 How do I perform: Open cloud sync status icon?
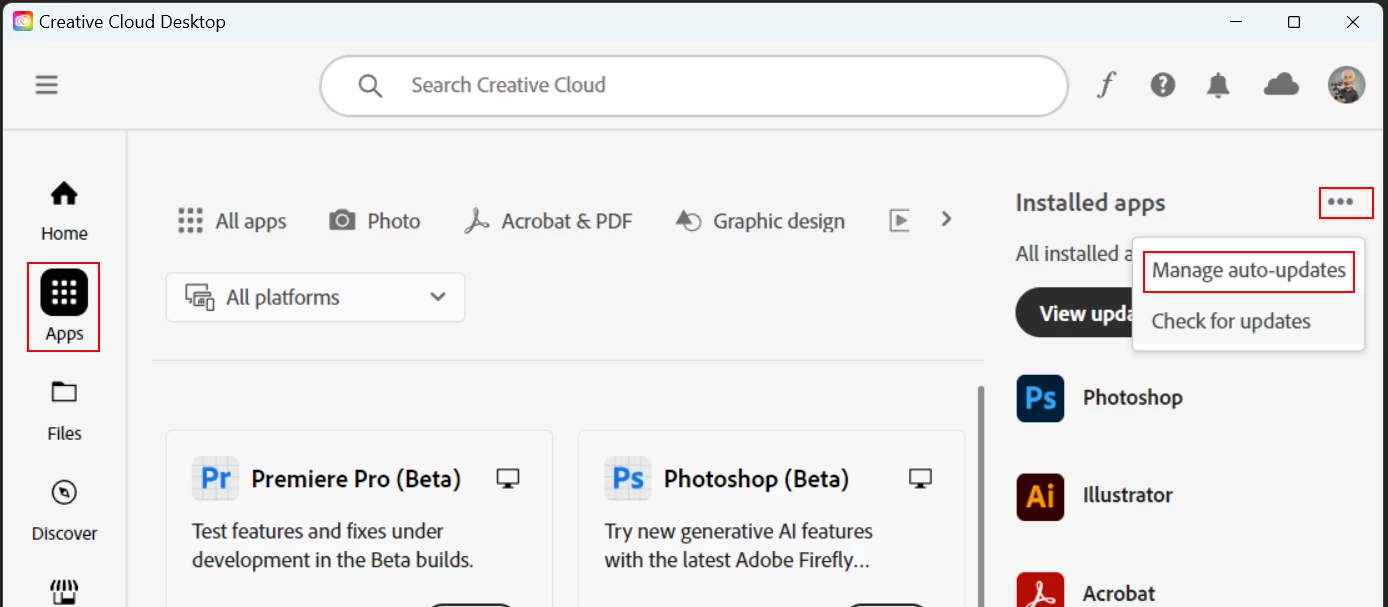[1281, 85]
